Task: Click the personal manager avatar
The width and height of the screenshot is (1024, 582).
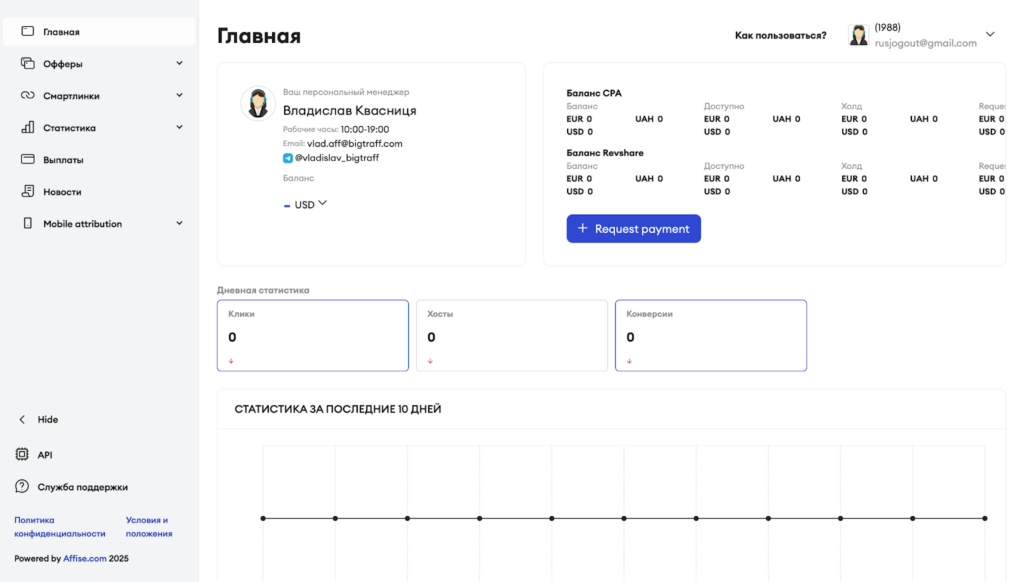Action: (x=258, y=103)
